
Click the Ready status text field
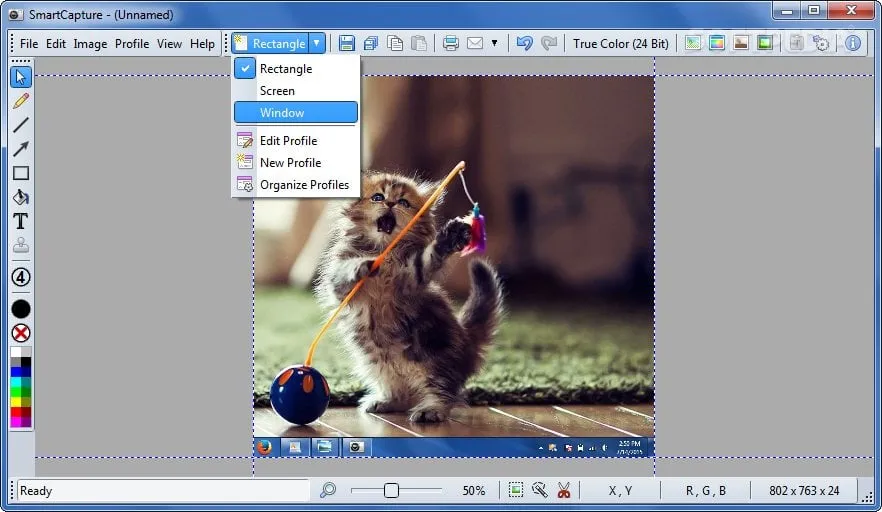(x=163, y=491)
